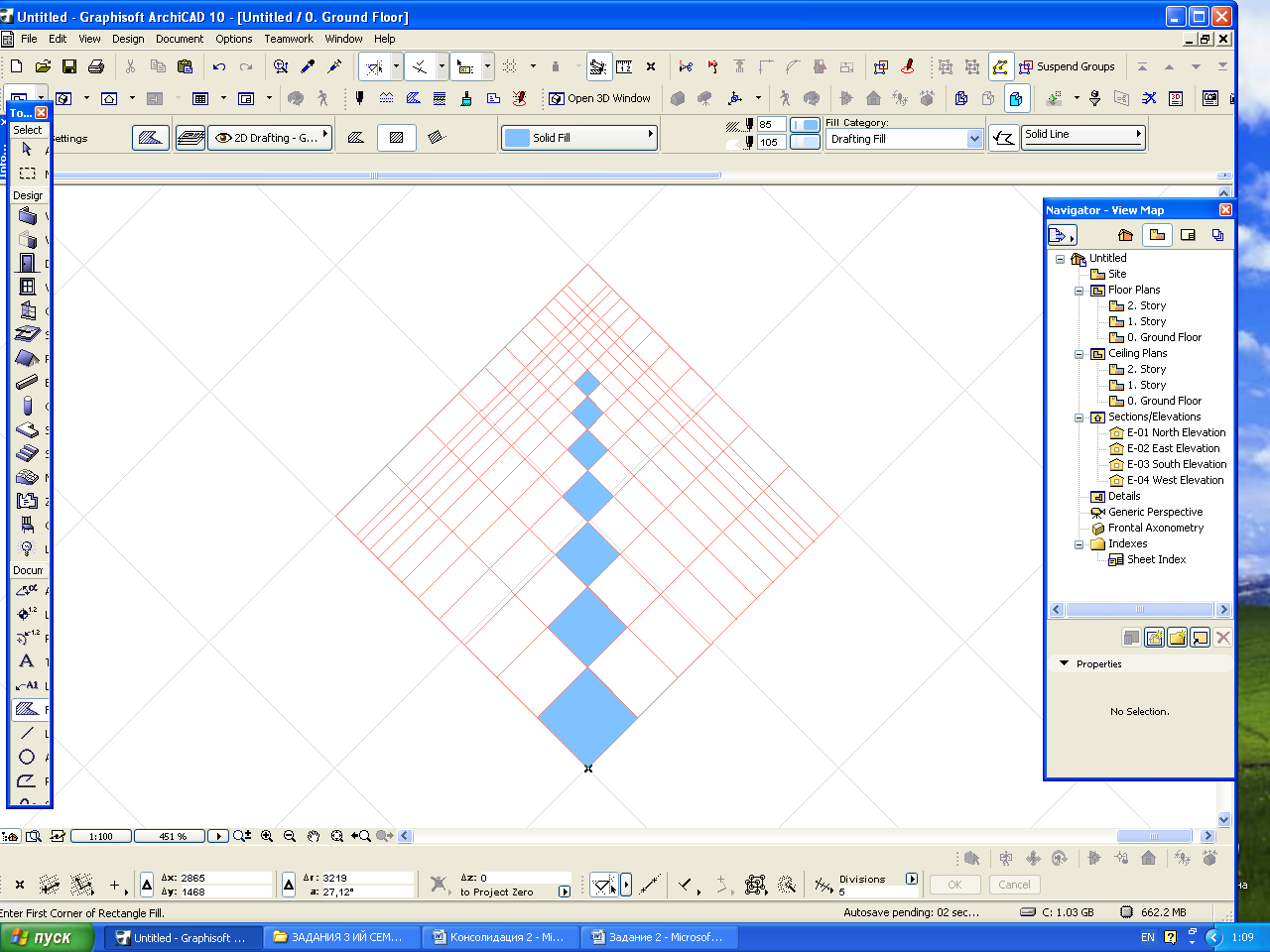This screenshot has width=1270, height=952.
Task: Click the Fit in Window icon
Action: pos(337,836)
